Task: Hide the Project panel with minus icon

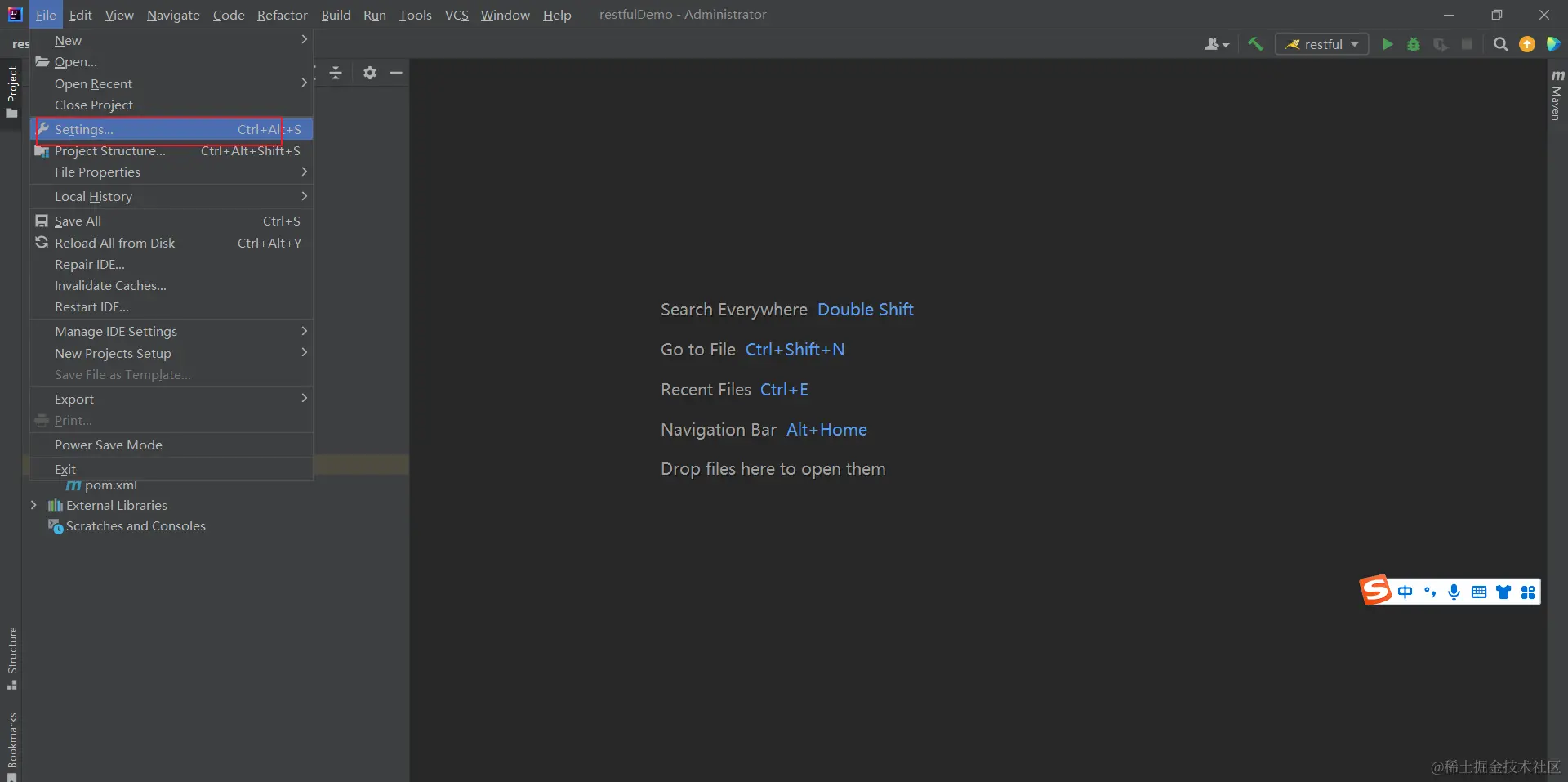Action: point(396,73)
